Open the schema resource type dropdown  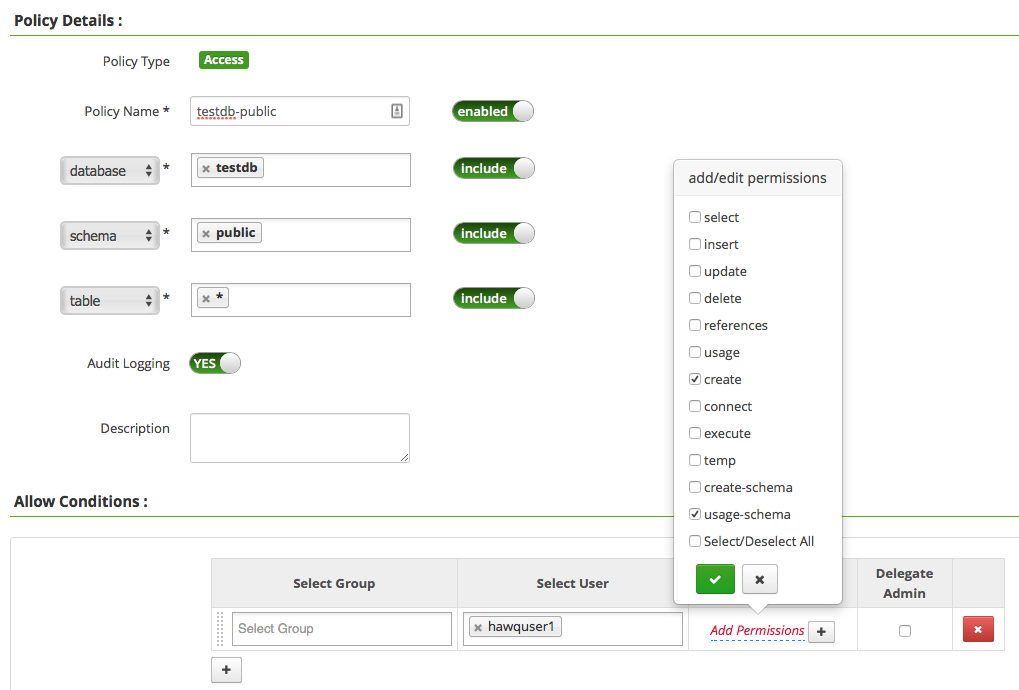pyautogui.click(x=109, y=236)
